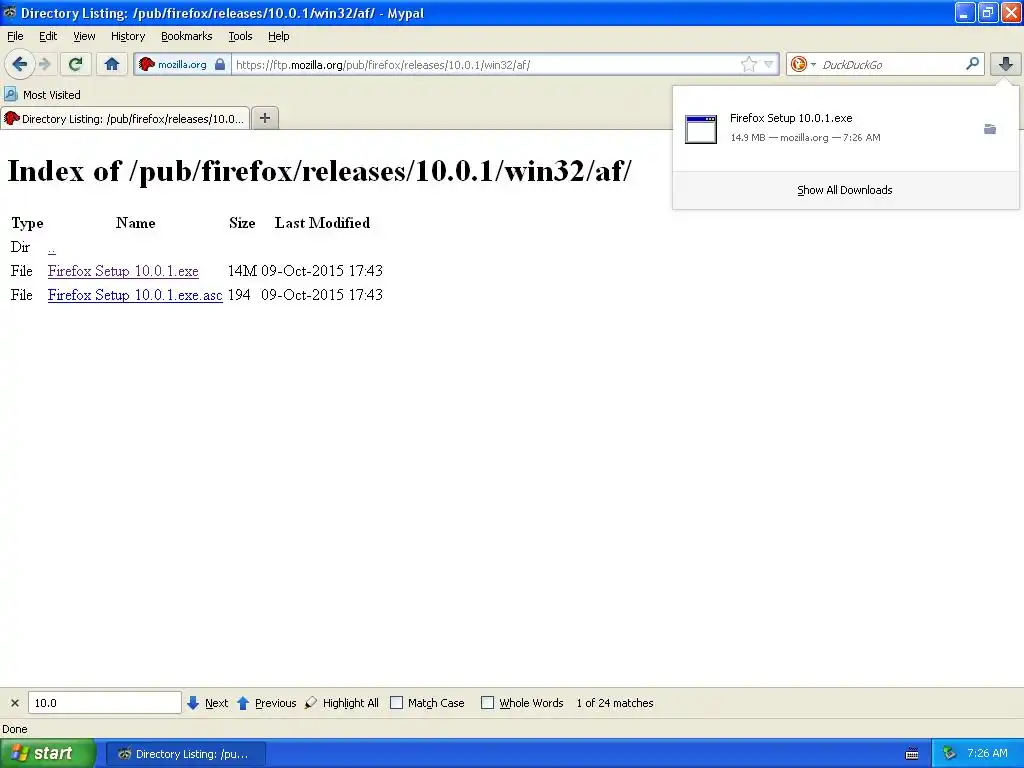1024x768 pixels.
Task: Open containing folder for Firefox Setup download
Action: [990, 129]
